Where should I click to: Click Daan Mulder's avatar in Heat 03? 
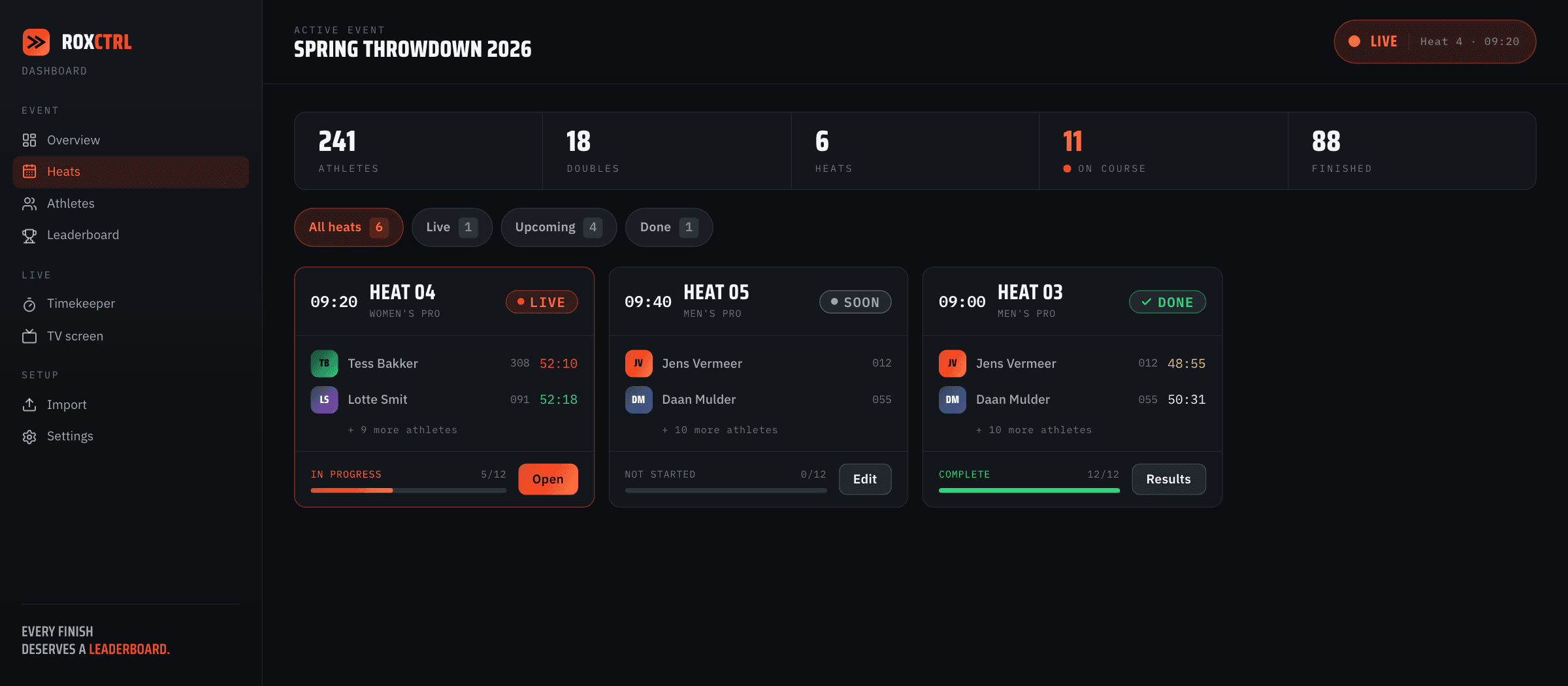tap(953, 400)
